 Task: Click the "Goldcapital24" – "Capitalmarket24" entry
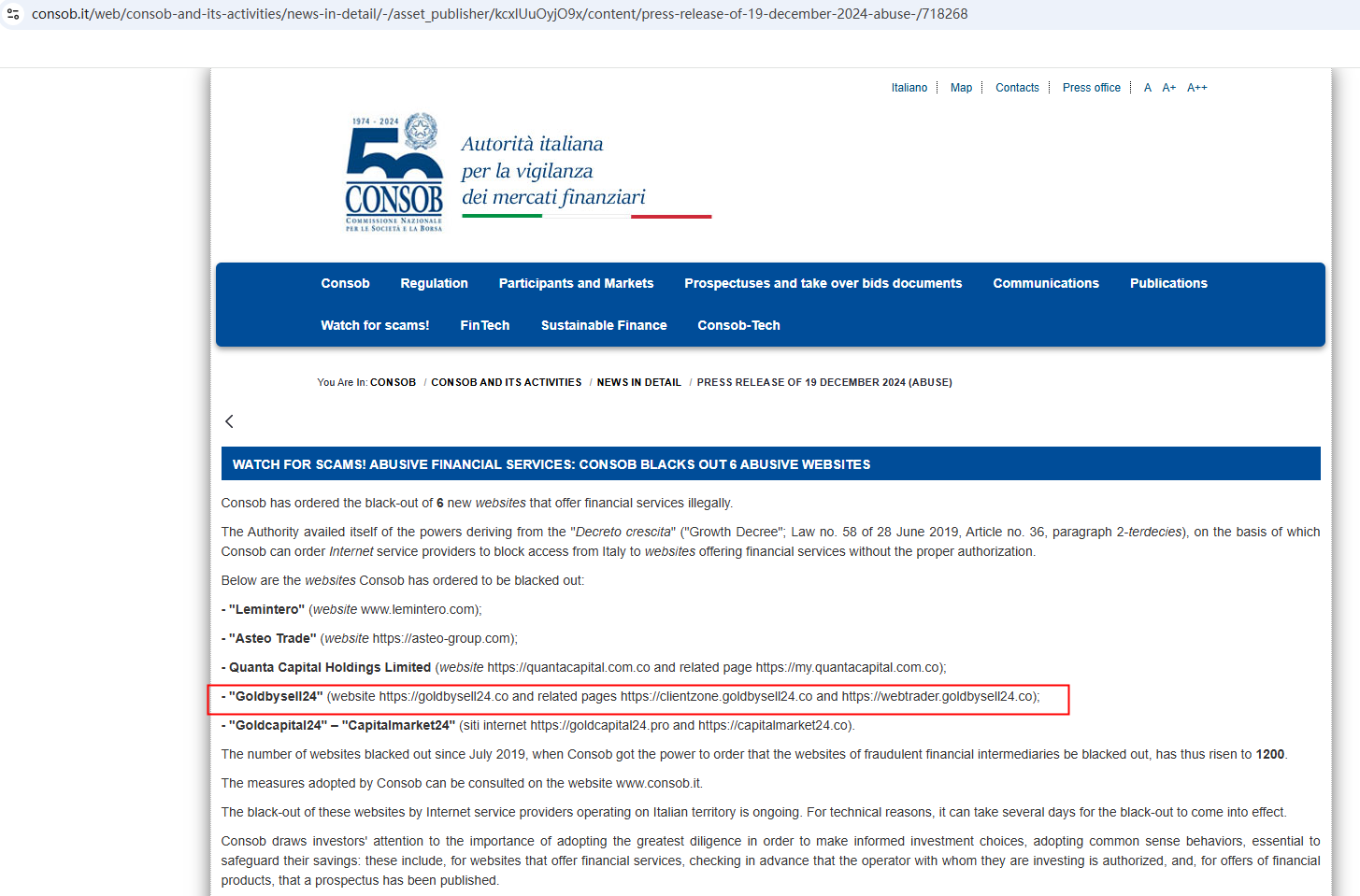[538, 725]
